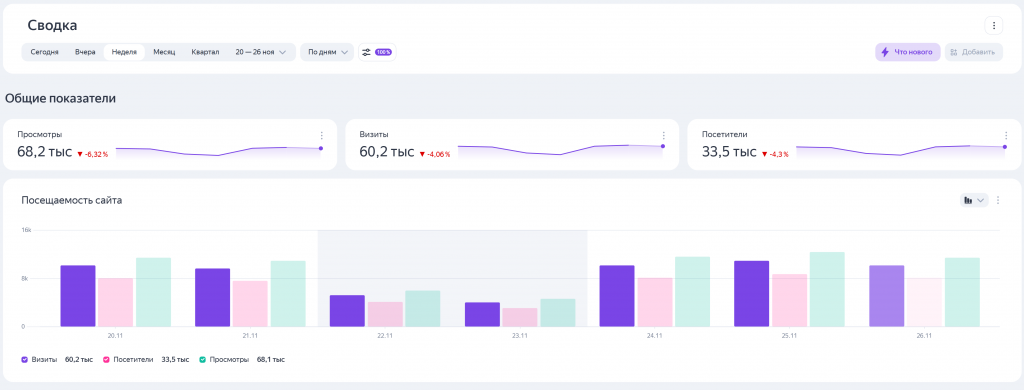
Task: Open the Сводка three-dot options menu
Action: (993, 26)
